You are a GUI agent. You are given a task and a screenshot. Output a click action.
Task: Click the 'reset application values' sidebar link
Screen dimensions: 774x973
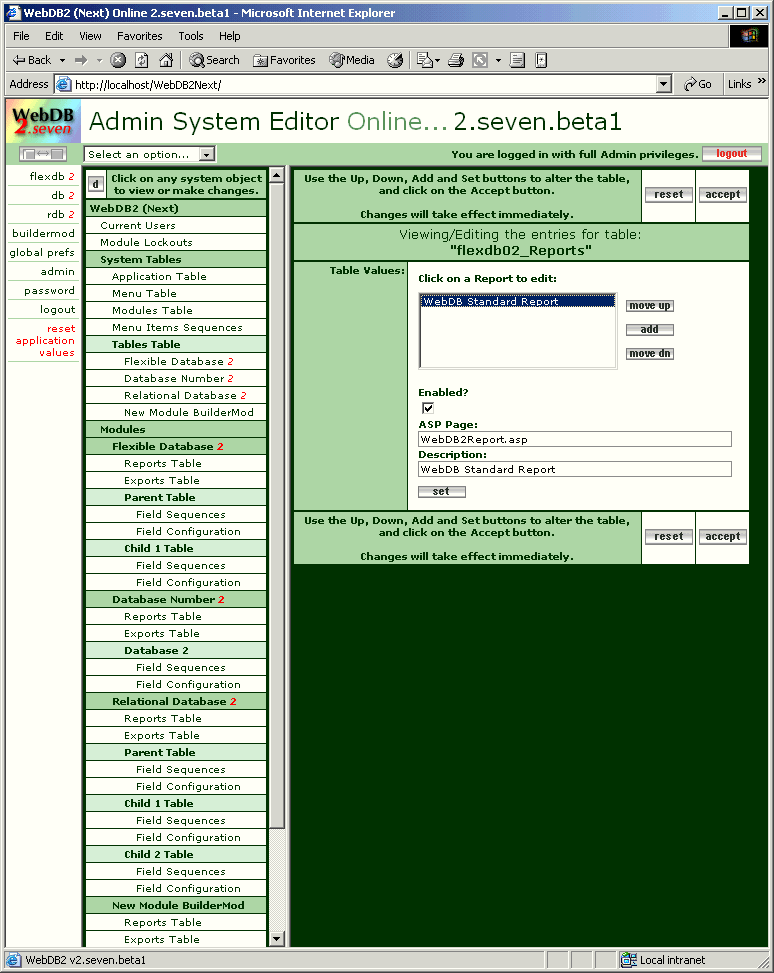(x=45, y=340)
